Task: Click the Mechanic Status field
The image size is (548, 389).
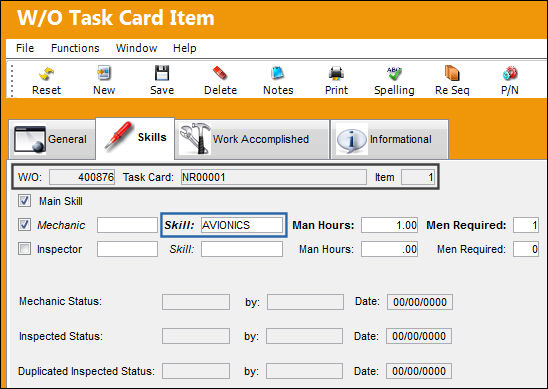Action: click(196, 302)
